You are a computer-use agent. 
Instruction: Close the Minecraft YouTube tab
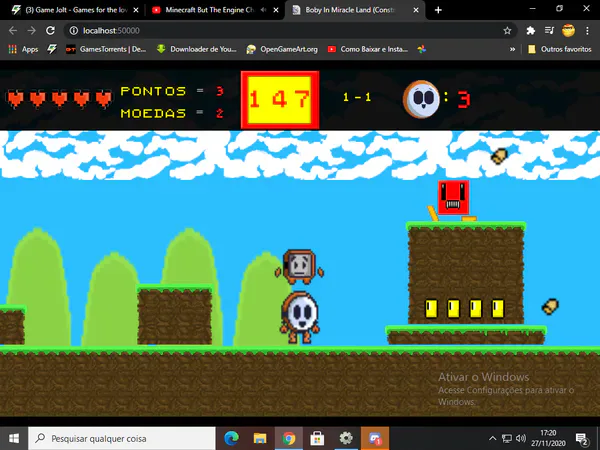click(276, 10)
